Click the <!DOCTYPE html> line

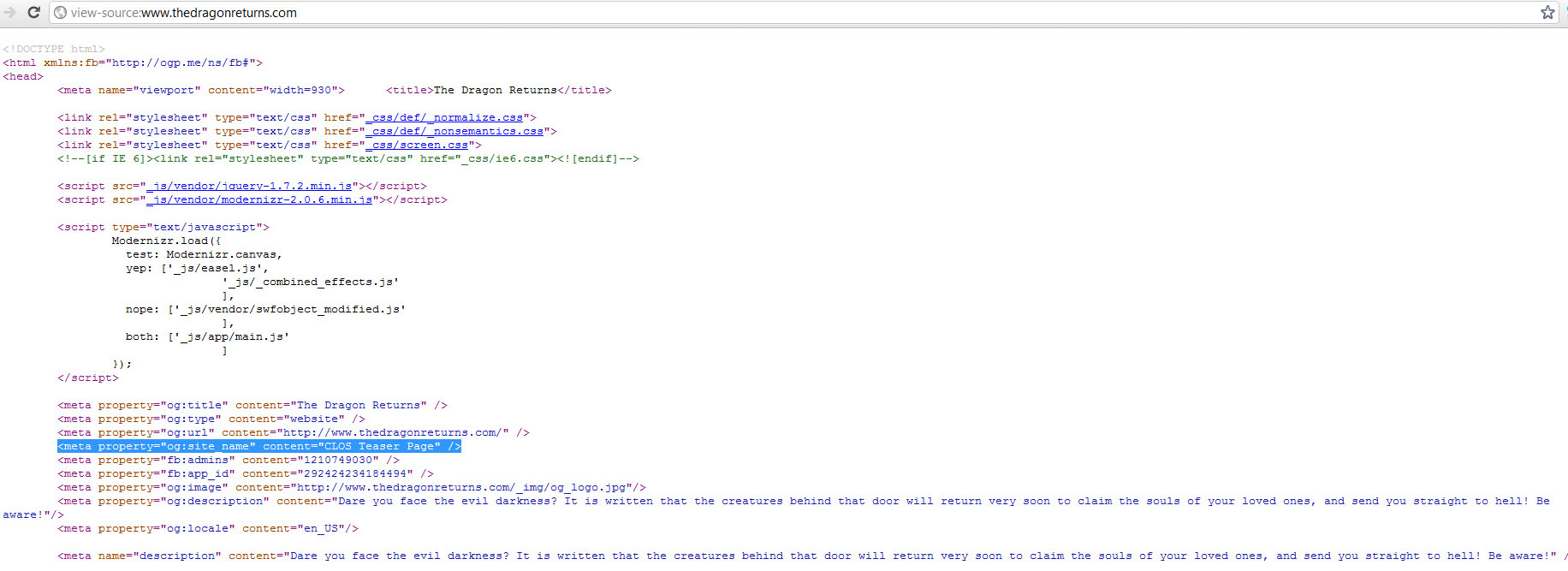click(54, 49)
